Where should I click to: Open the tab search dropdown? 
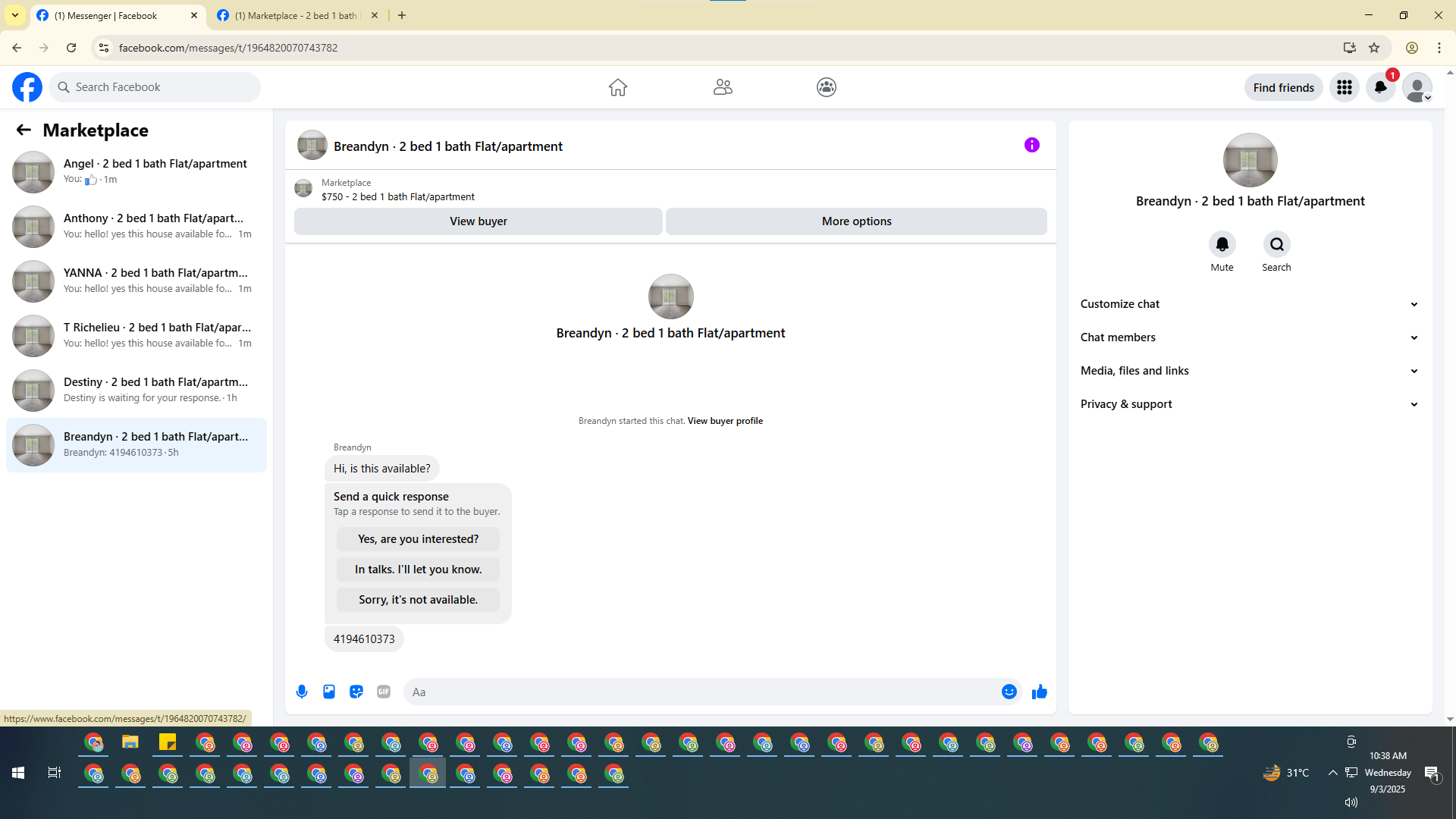tap(15, 15)
